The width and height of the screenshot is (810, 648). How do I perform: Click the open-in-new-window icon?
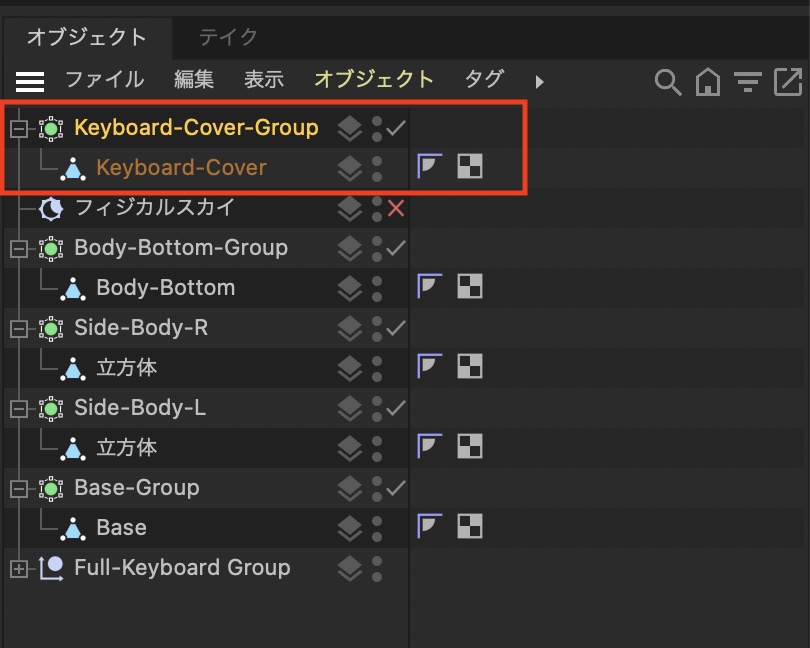(x=788, y=82)
